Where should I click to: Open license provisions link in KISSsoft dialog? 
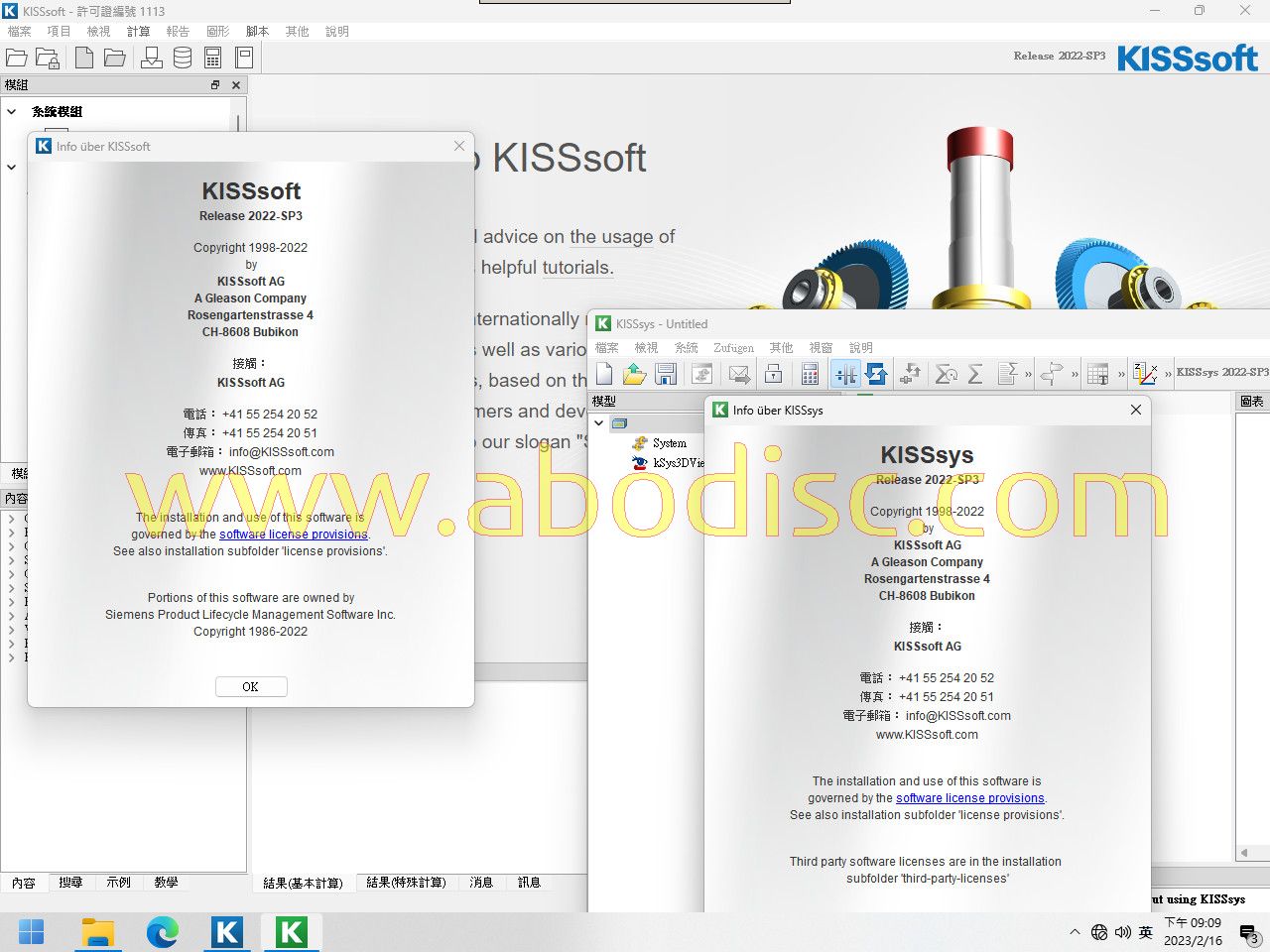(x=294, y=534)
